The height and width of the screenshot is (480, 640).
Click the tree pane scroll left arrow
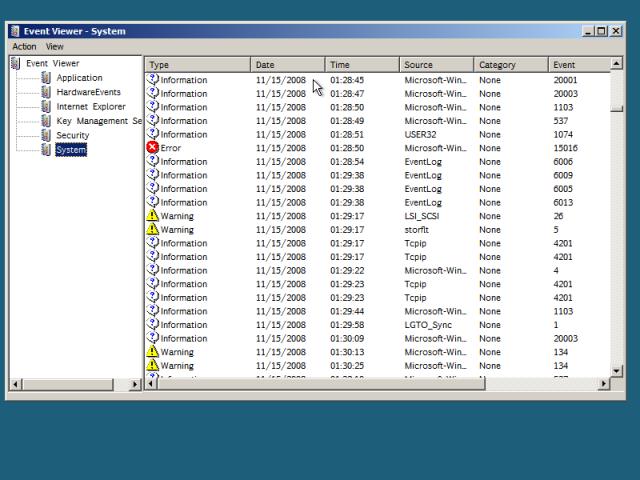tap(16, 384)
